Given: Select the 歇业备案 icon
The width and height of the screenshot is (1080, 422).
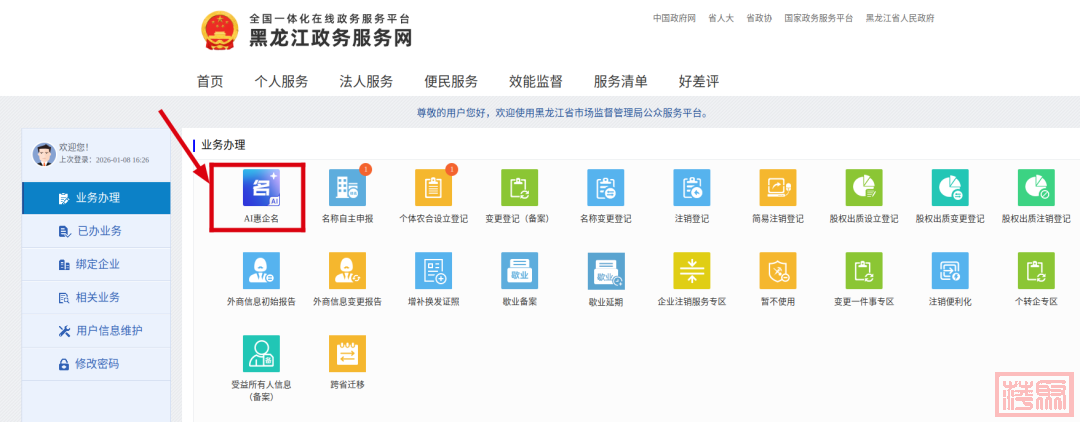Looking at the screenshot, I should pyautogui.click(x=519, y=271).
